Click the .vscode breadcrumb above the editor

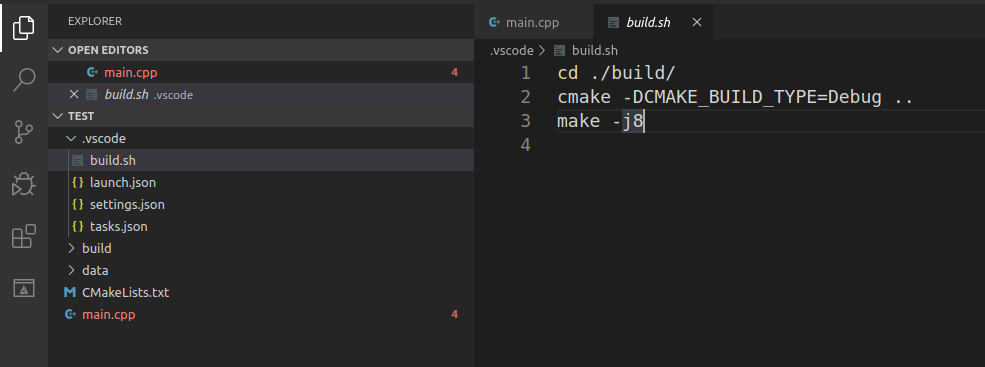click(x=511, y=51)
